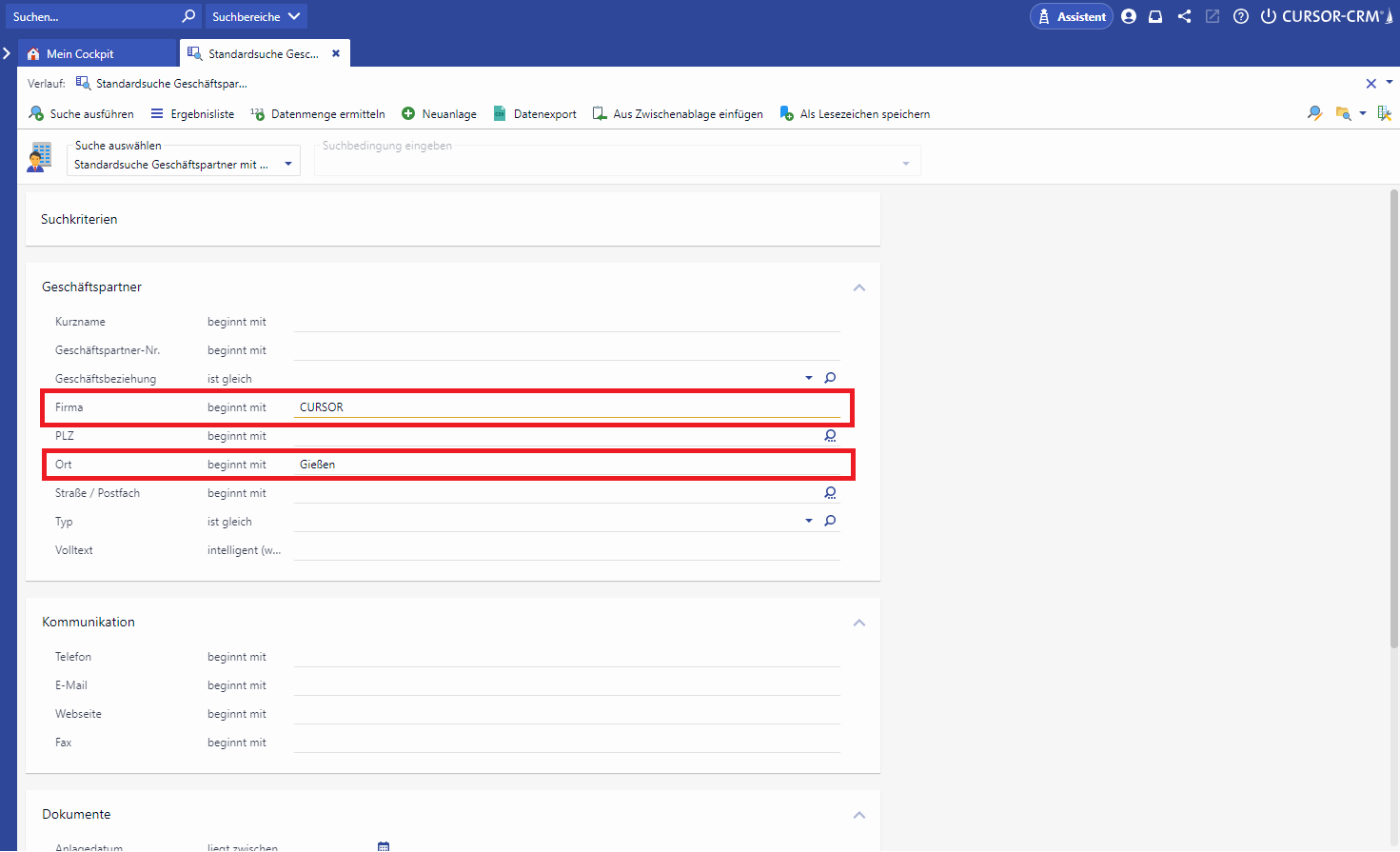The image size is (1400, 852).
Task: Collapse the Kommunikation section
Action: point(859,623)
